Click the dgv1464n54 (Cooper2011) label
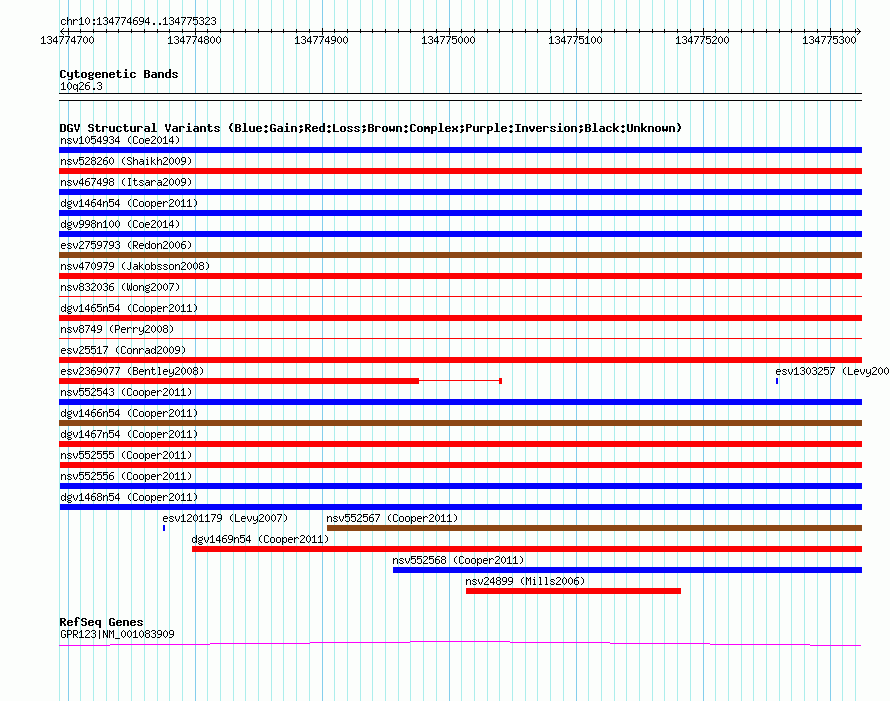This screenshot has width=890, height=701. 129,203
